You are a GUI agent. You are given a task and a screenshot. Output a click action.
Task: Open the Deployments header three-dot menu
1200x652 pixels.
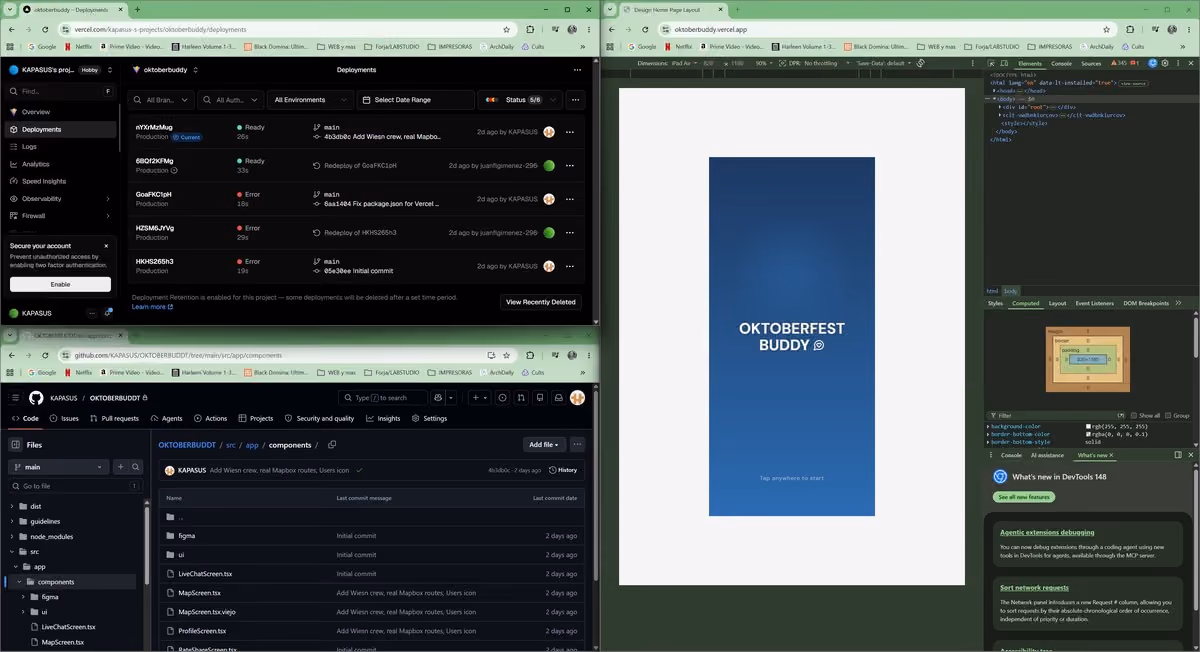pyautogui.click(x=577, y=70)
